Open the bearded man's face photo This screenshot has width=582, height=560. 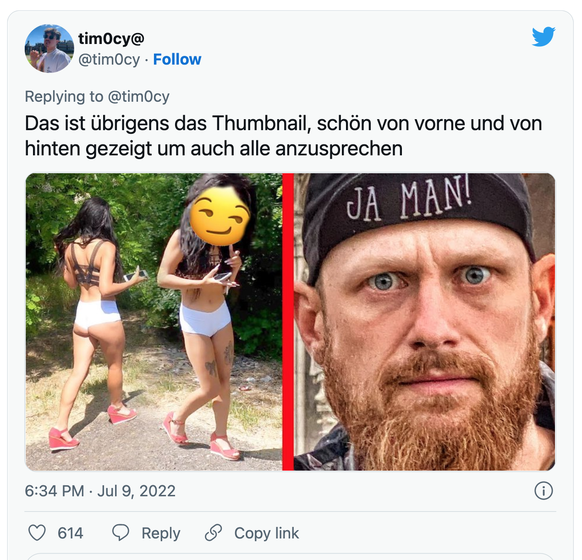[x=424, y=322]
